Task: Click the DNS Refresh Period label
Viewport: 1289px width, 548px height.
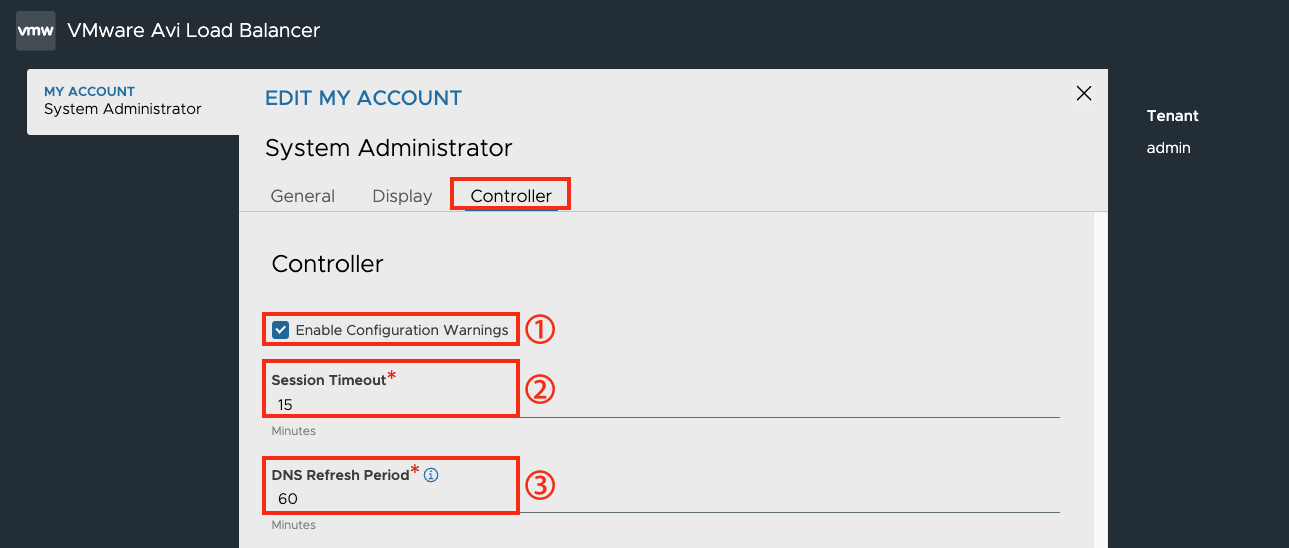Action: pos(341,475)
